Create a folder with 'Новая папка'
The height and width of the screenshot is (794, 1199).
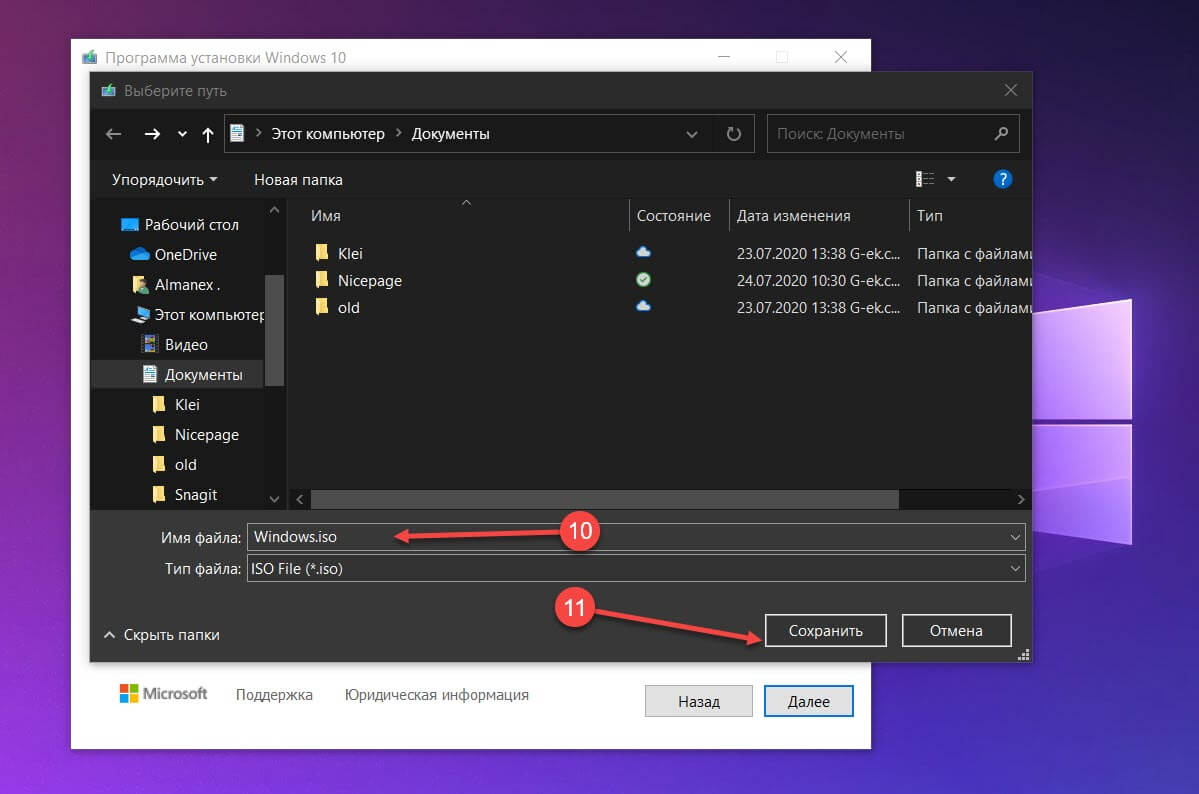298,180
